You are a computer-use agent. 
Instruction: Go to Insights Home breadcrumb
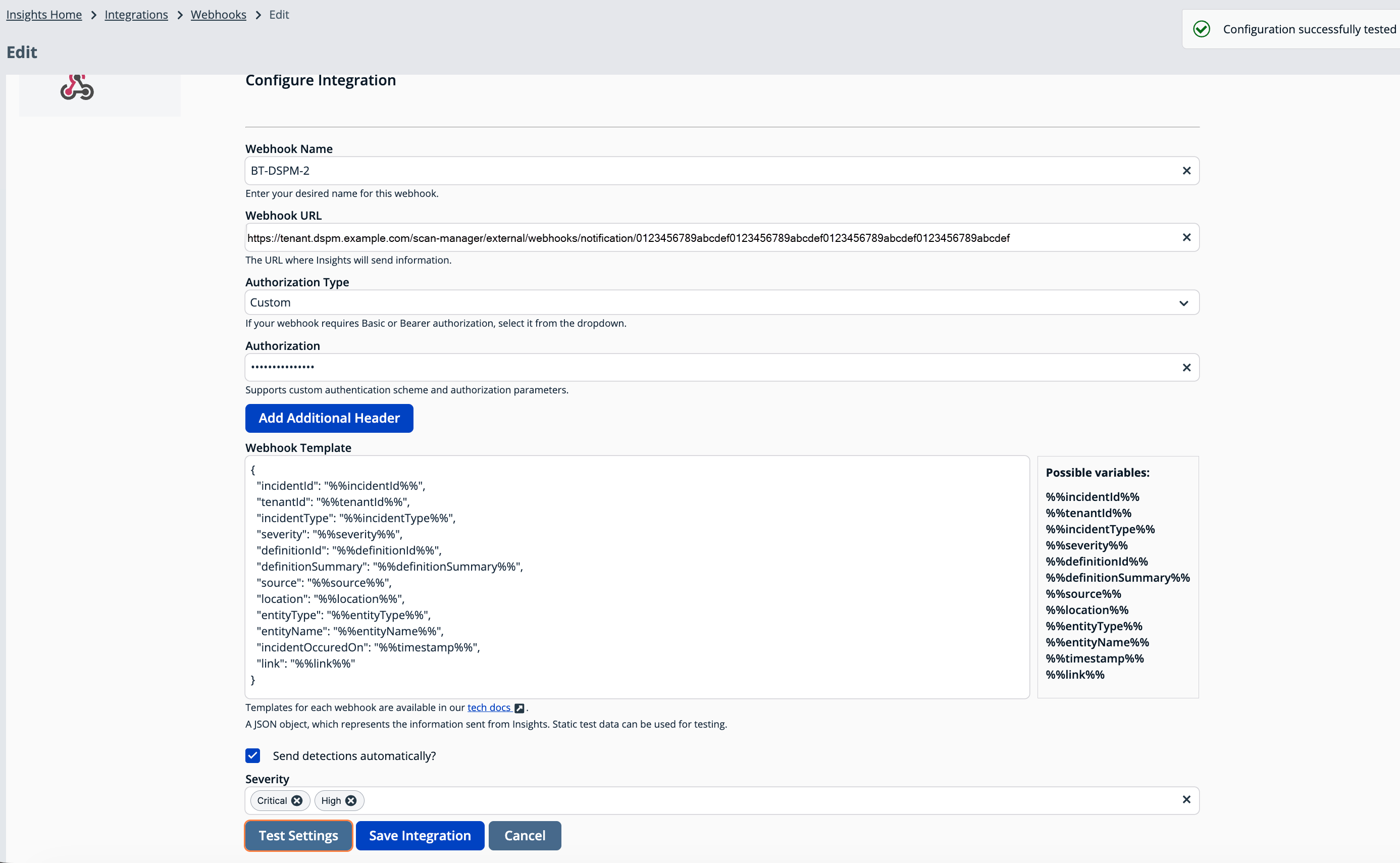click(x=44, y=14)
